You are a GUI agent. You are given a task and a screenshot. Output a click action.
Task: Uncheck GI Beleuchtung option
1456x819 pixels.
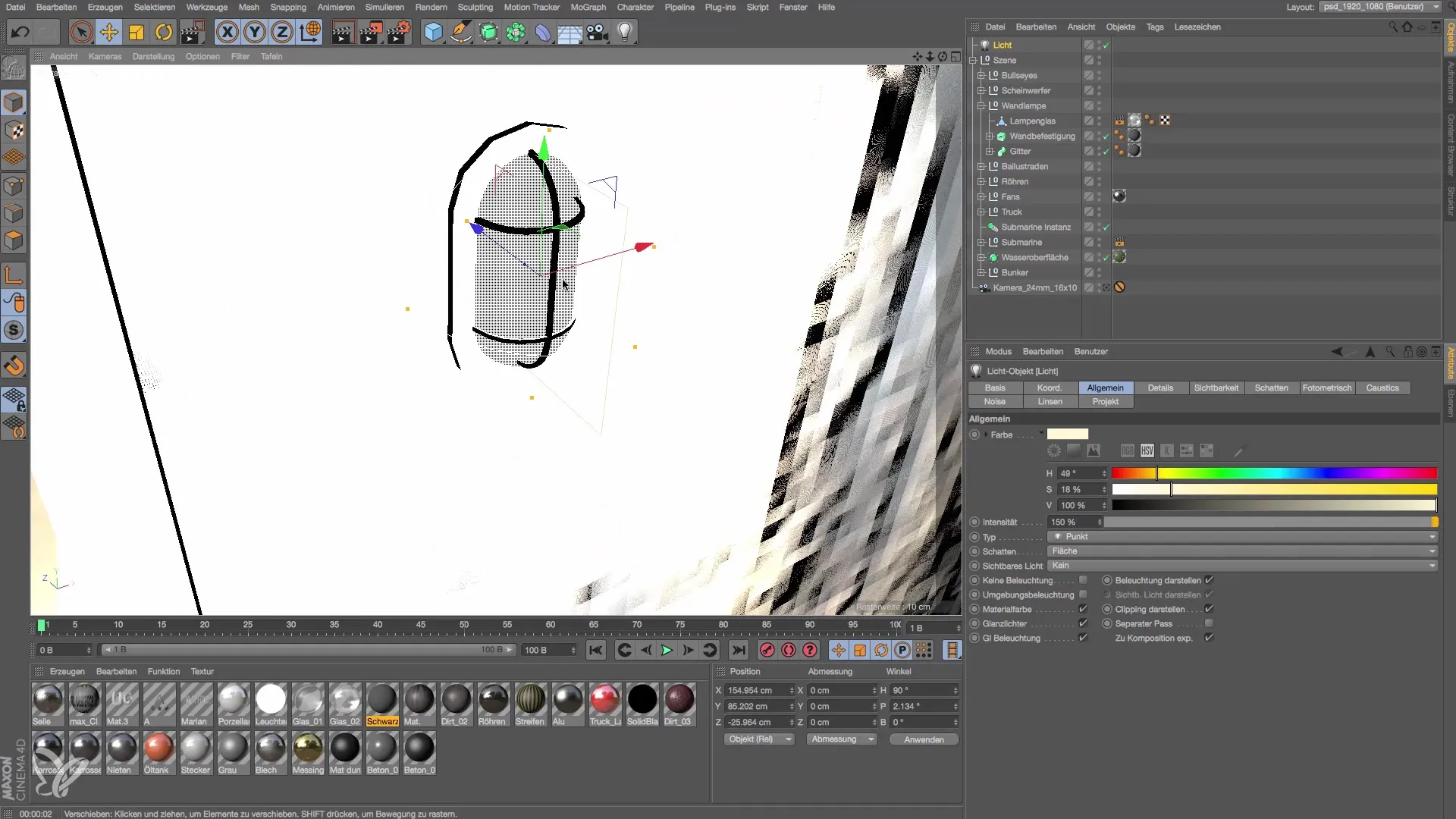tap(1083, 638)
